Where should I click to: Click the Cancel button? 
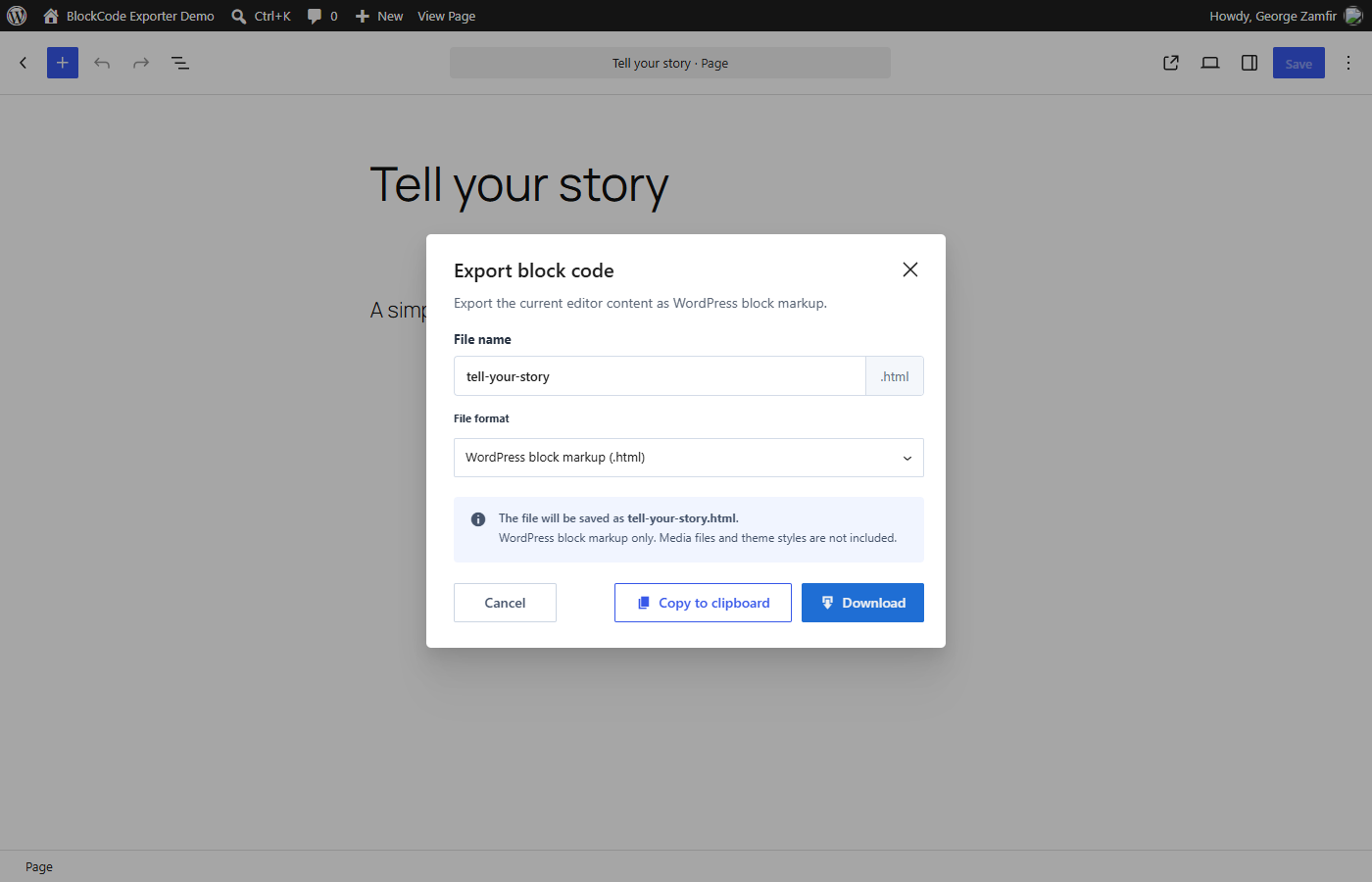[x=505, y=603]
